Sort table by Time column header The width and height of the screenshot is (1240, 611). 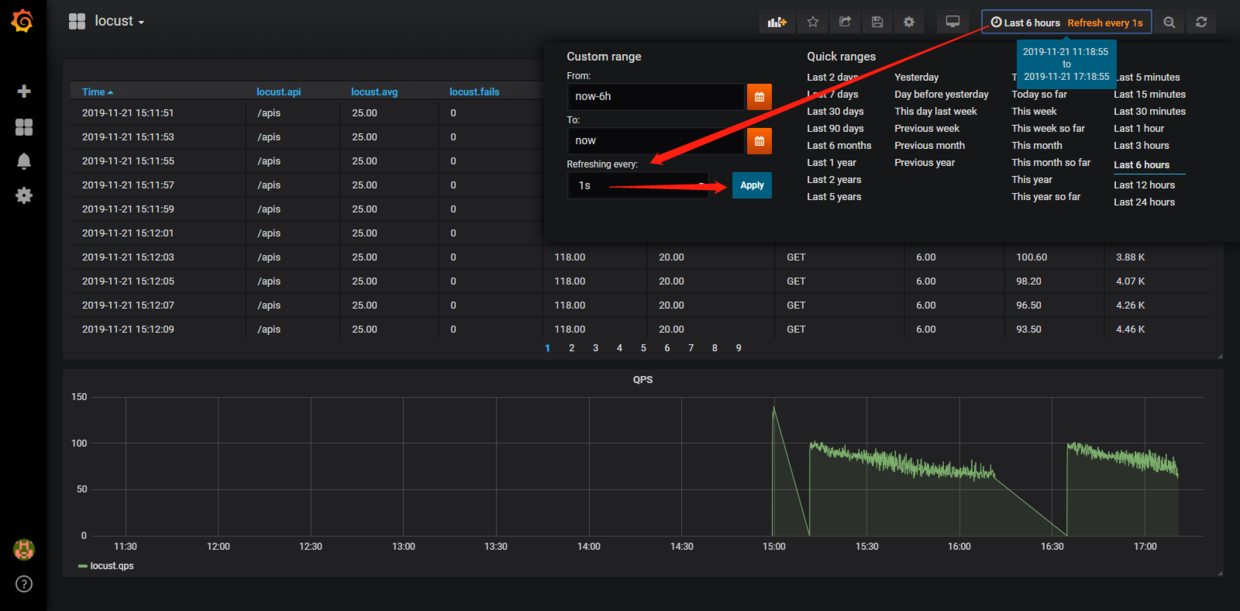click(x=98, y=92)
